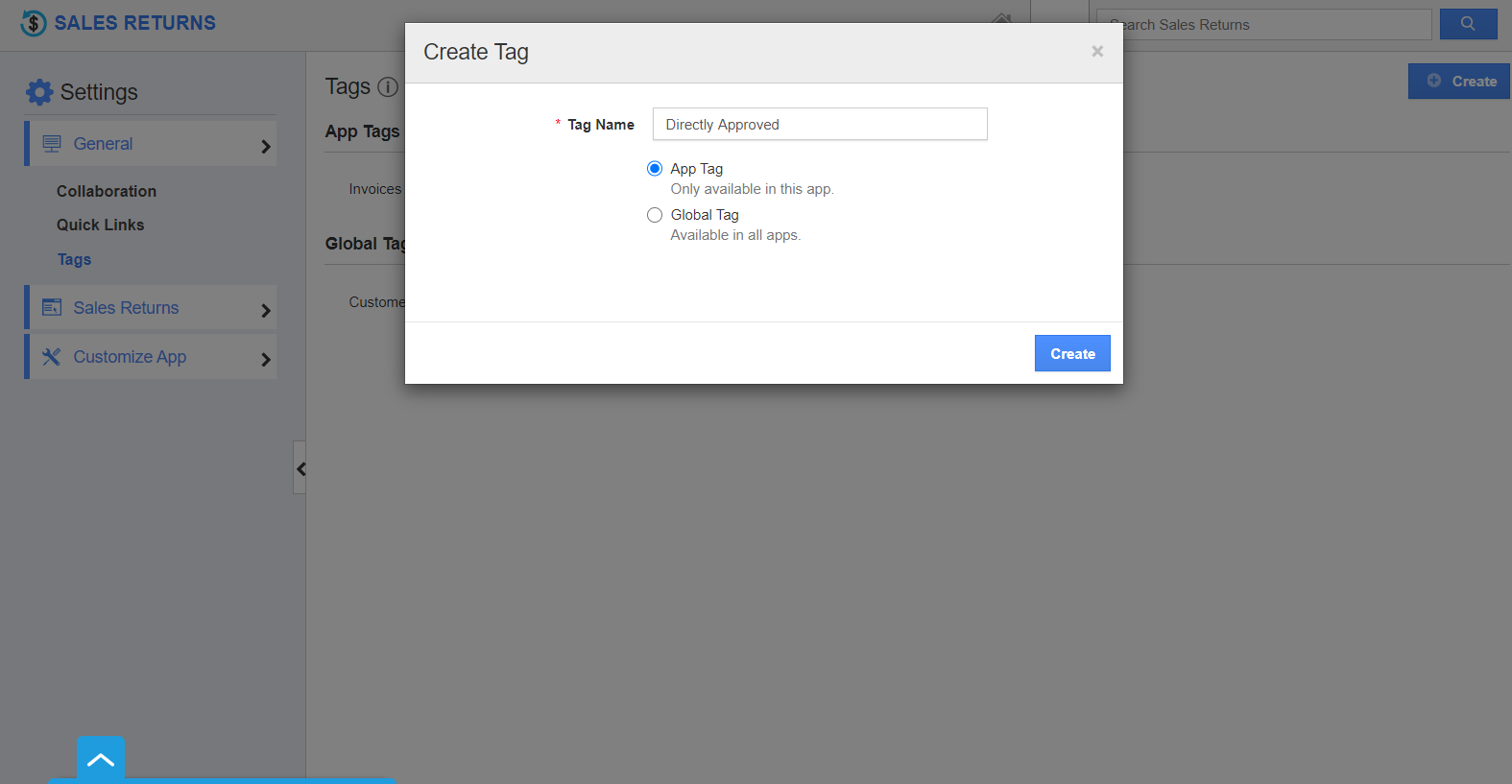The width and height of the screenshot is (1512, 784).
Task: Select the App Tag radio button
Action: click(655, 168)
